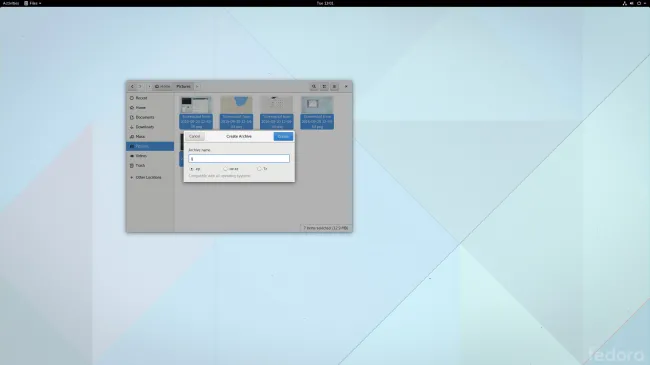Screen dimensions: 650x365
Task: Focus the Archive name text field
Action: click(x=239, y=158)
